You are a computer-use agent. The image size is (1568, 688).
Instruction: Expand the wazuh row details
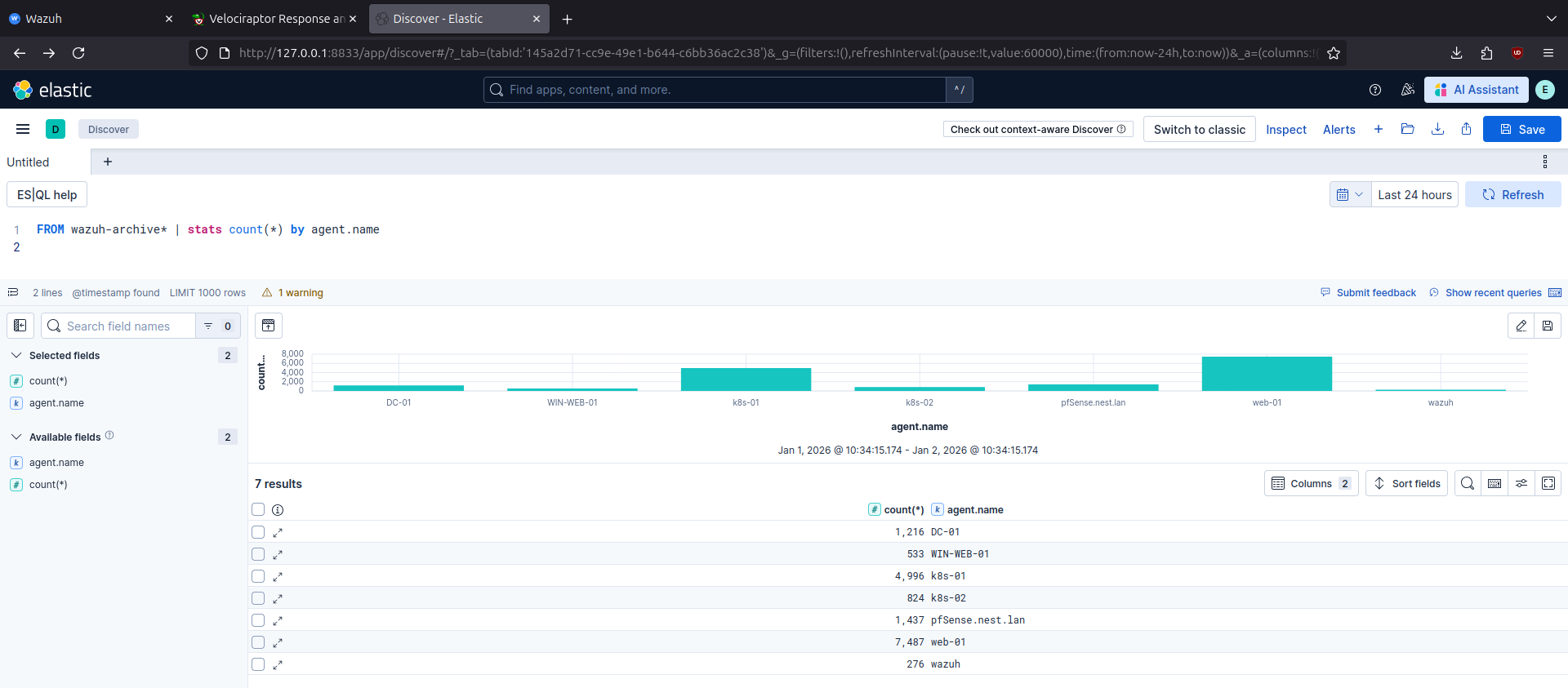(278, 664)
